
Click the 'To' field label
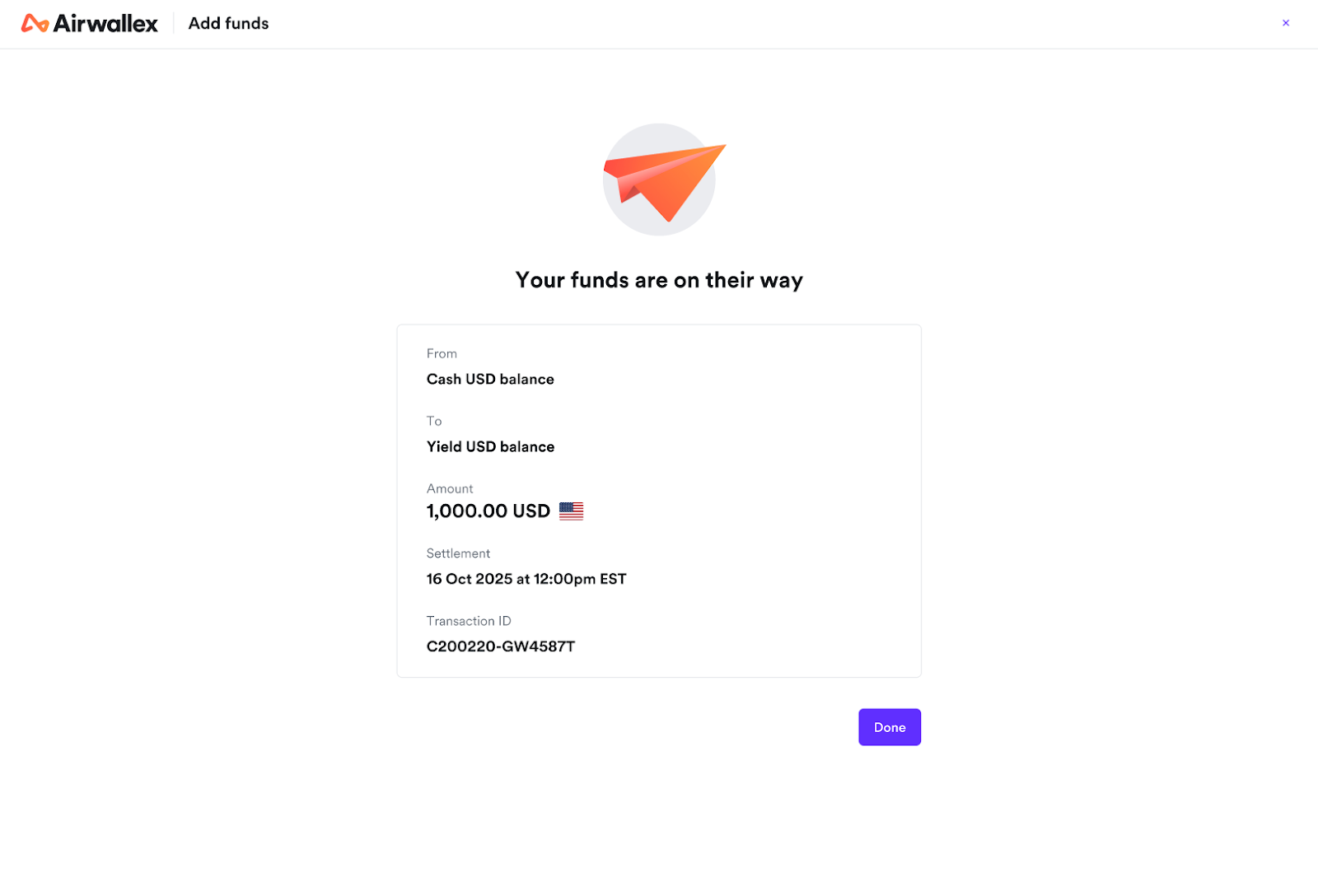pos(434,421)
